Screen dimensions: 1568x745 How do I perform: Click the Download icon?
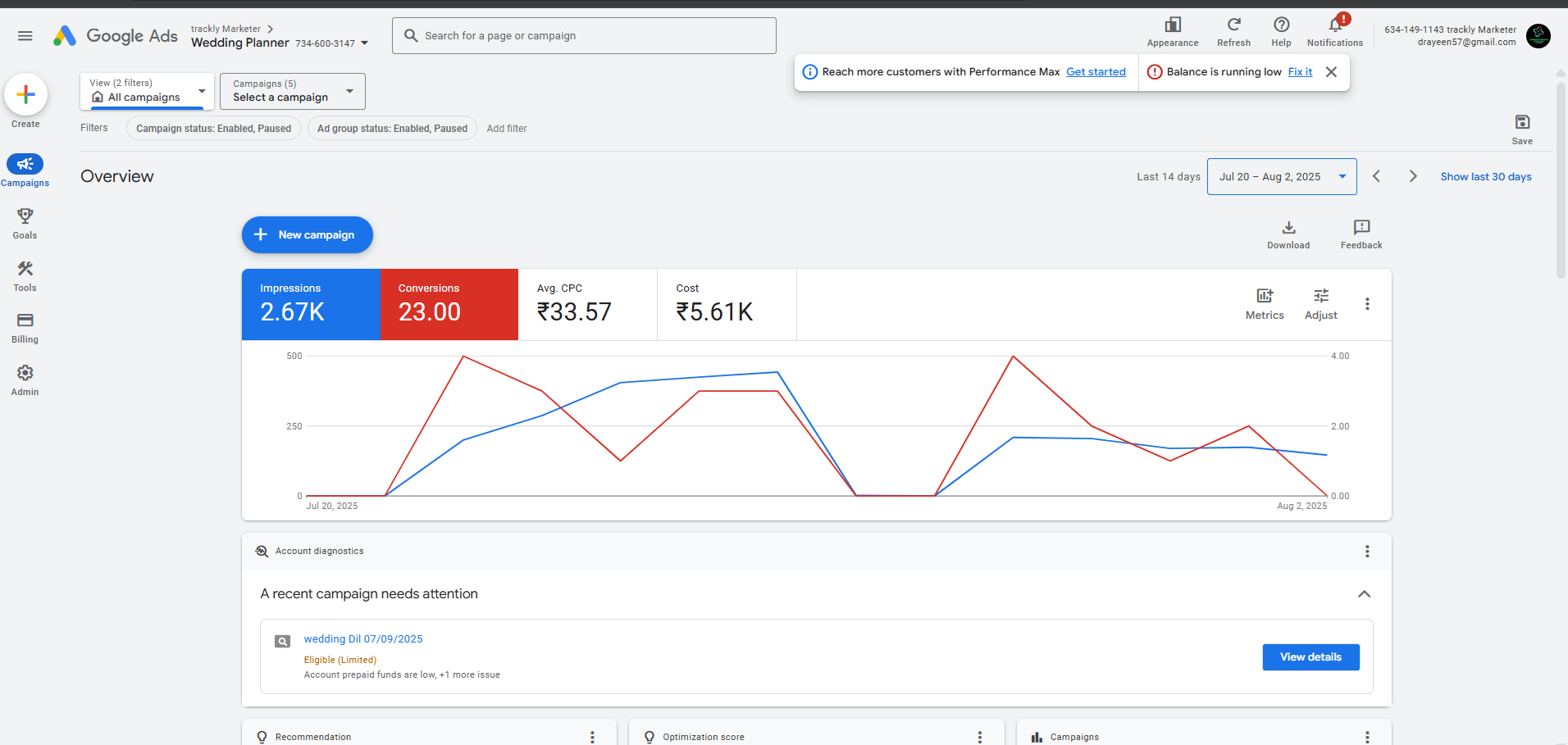coord(1288,228)
